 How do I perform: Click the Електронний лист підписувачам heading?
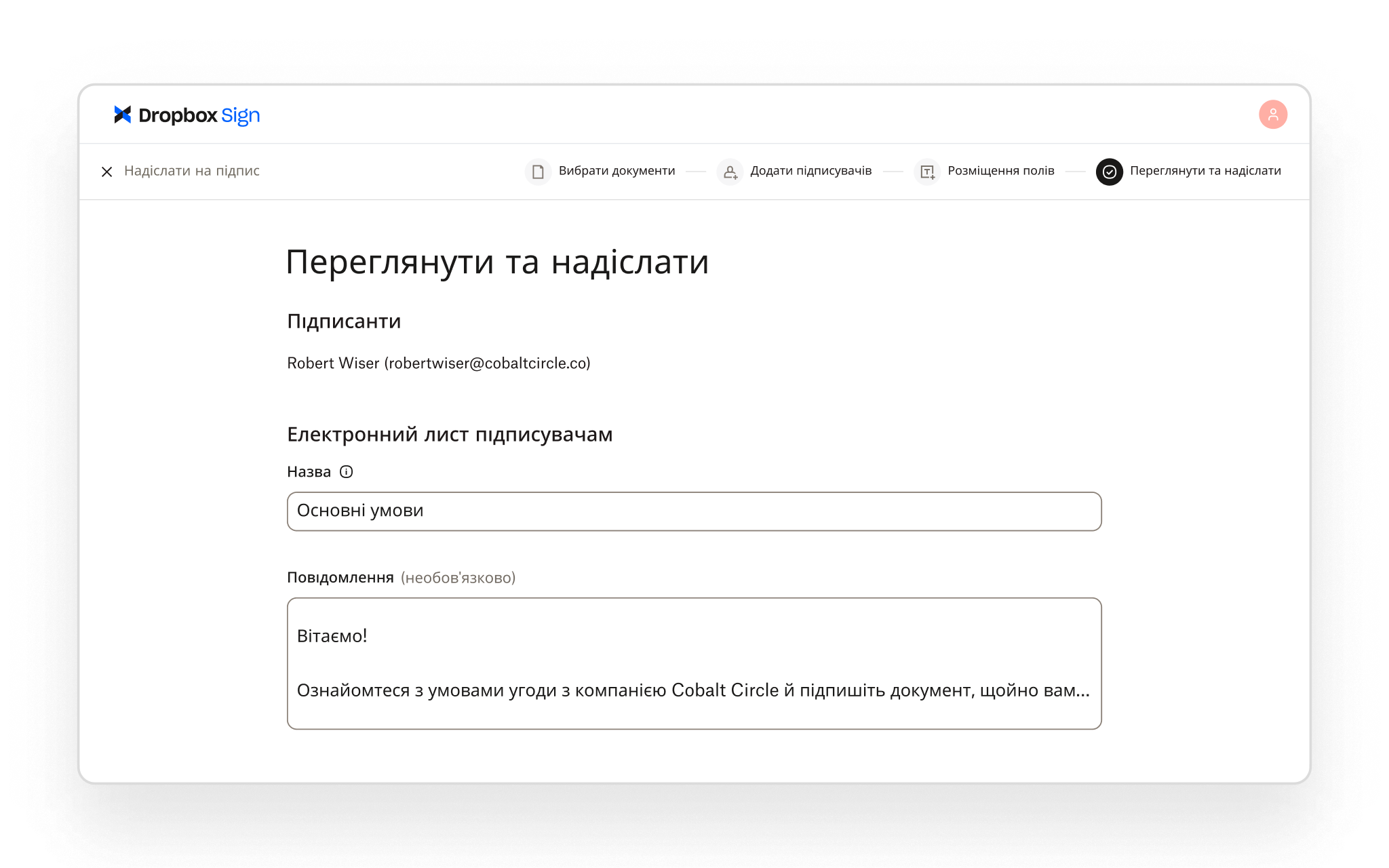click(x=450, y=435)
